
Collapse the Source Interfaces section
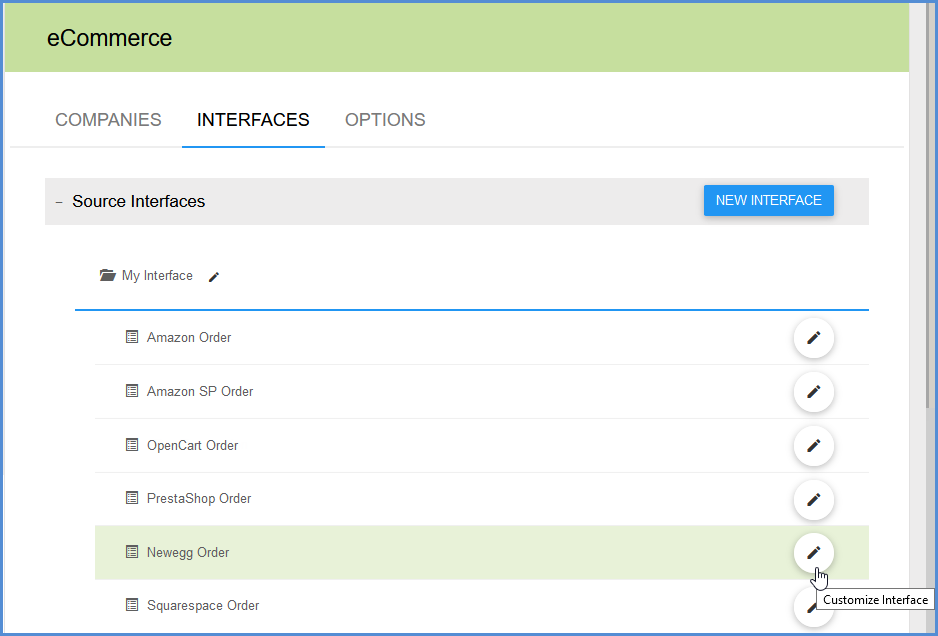59,202
